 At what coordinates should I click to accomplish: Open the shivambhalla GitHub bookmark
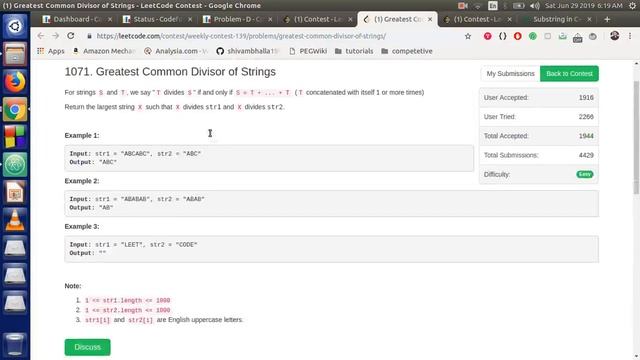tap(249, 51)
